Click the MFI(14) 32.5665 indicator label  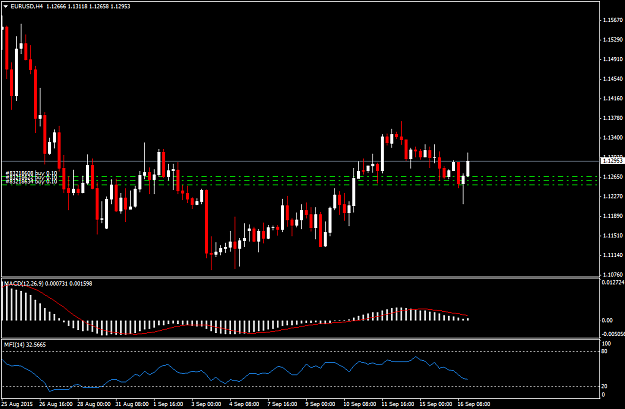(25, 344)
